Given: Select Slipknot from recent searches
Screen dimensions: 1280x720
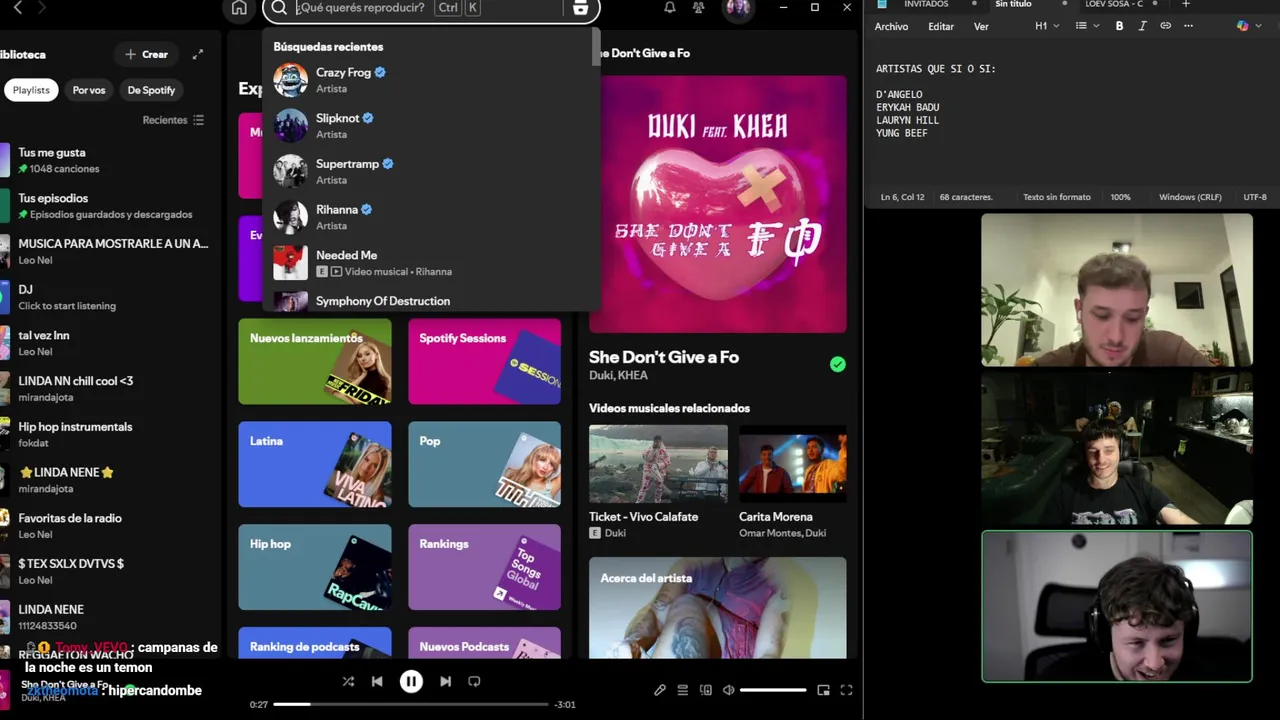Looking at the screenshot, I should tap(430, 126).
